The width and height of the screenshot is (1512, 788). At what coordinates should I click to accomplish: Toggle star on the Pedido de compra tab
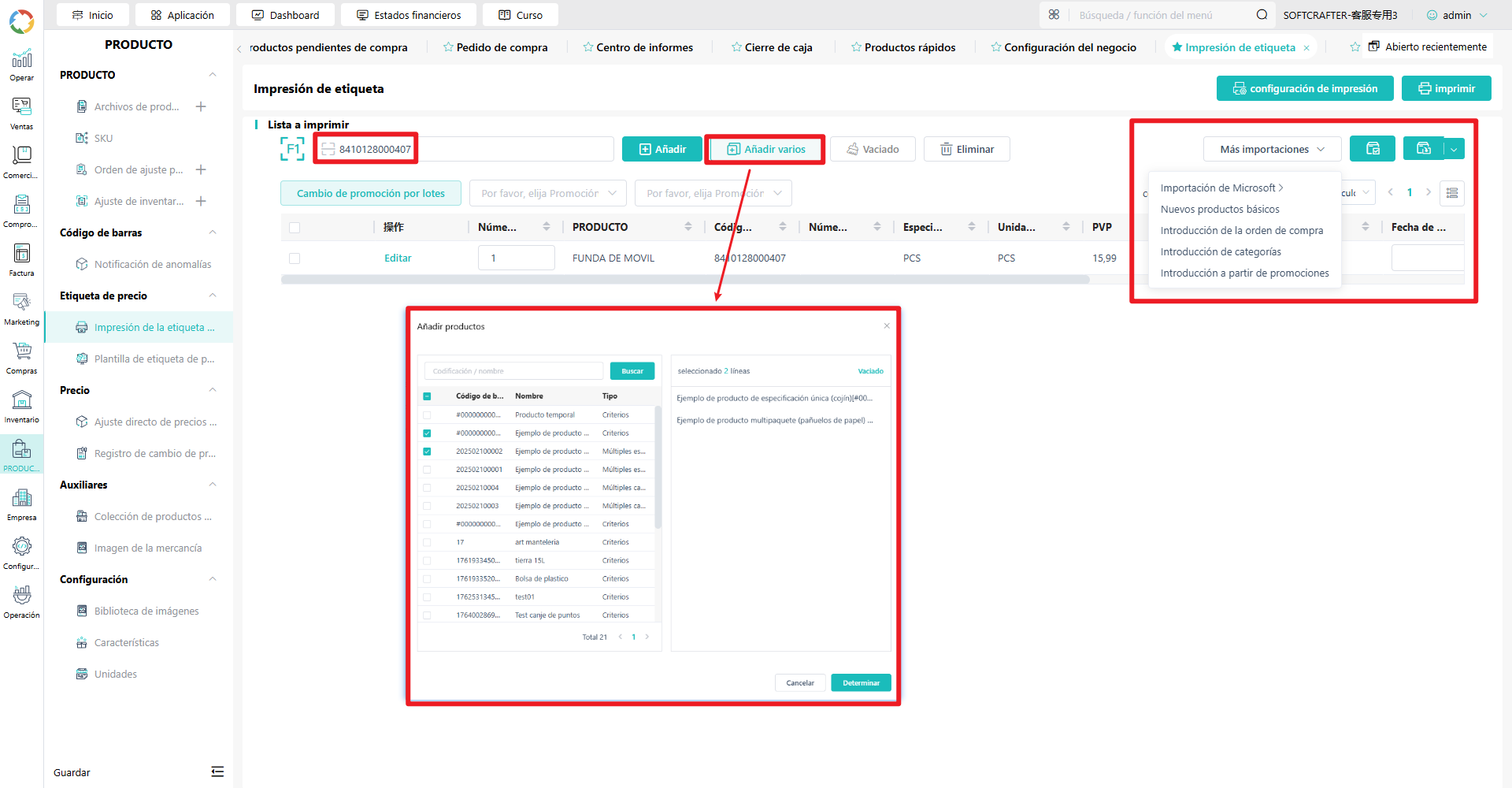coord(448,47)
